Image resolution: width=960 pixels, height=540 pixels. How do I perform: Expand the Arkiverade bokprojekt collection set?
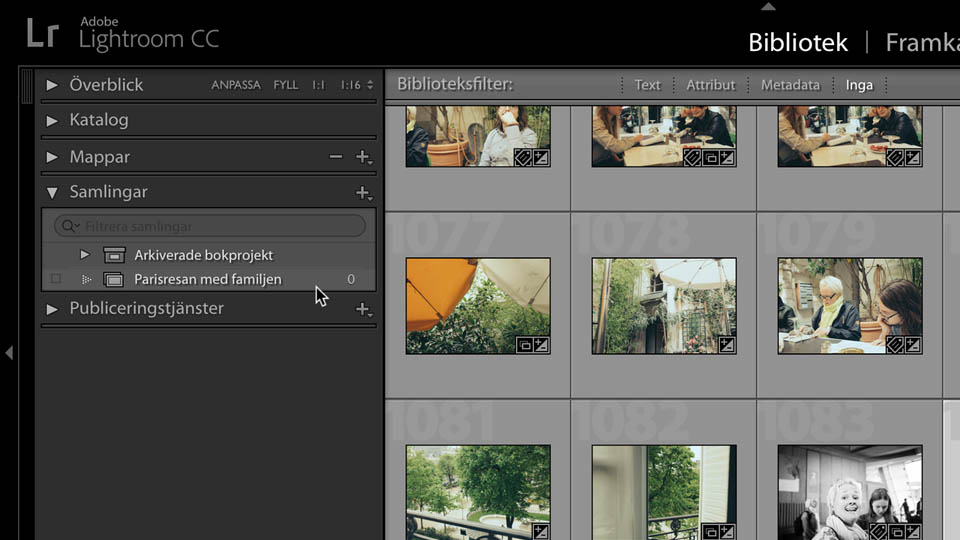pyautogui.click(x=85, y=255)
